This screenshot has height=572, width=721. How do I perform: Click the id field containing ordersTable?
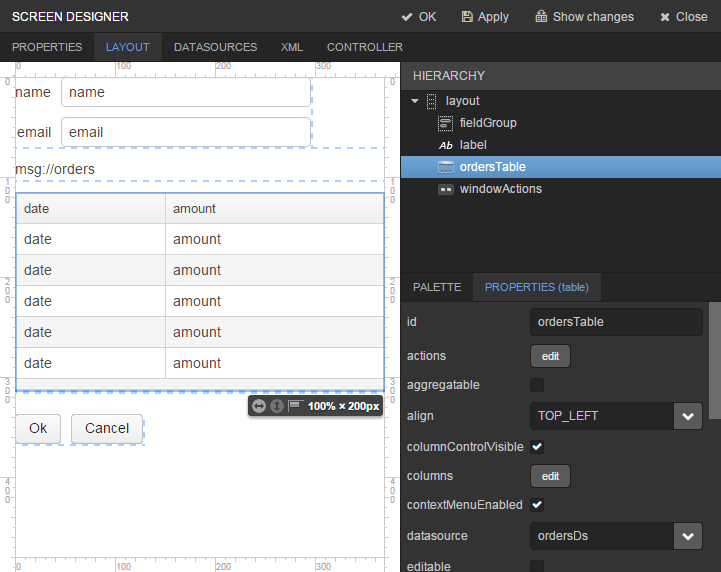point(615,322)
